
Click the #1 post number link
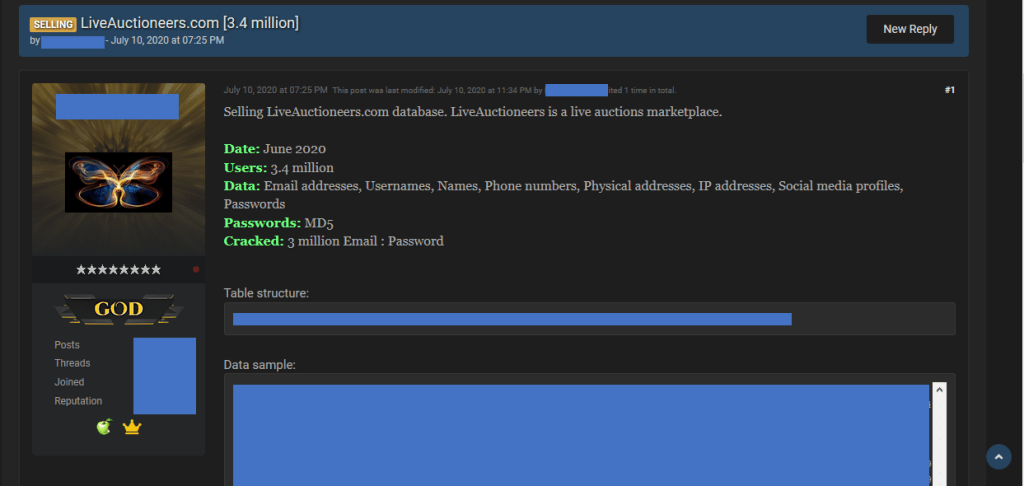949,90
